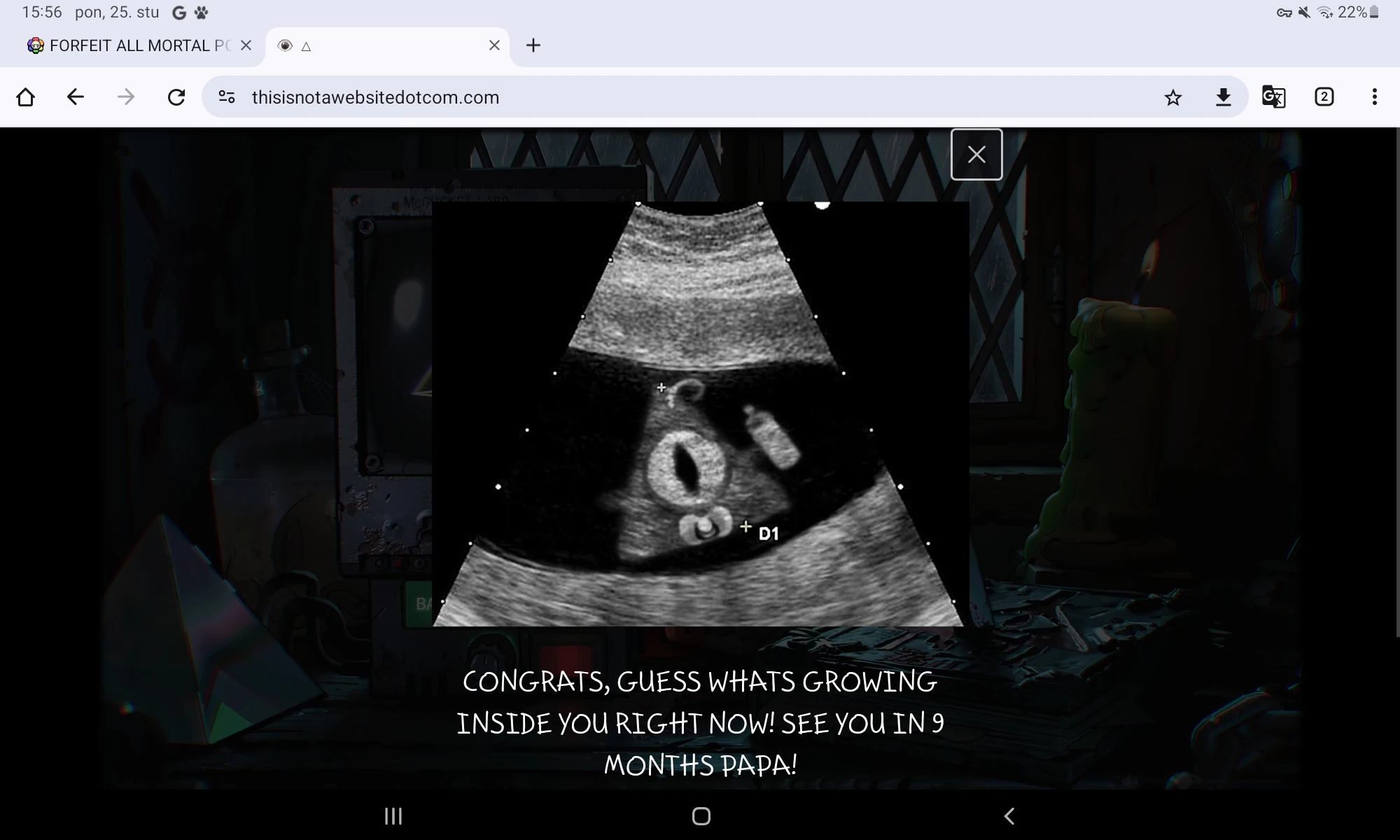Dismiss the ultrasound popup with X
Viewport: 1400px width, 840px height.
pyautogui.click(x=976, y=154)
